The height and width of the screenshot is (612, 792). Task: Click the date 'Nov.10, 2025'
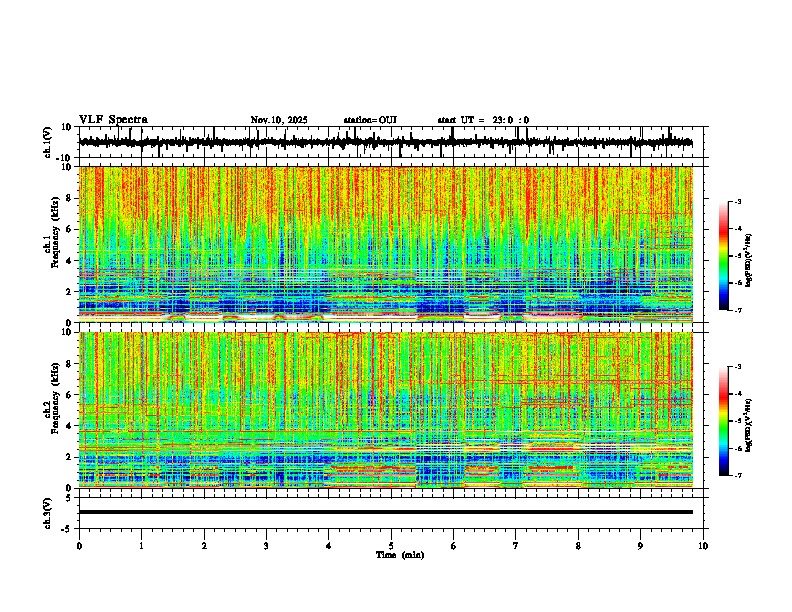click(x=279, y=120)
